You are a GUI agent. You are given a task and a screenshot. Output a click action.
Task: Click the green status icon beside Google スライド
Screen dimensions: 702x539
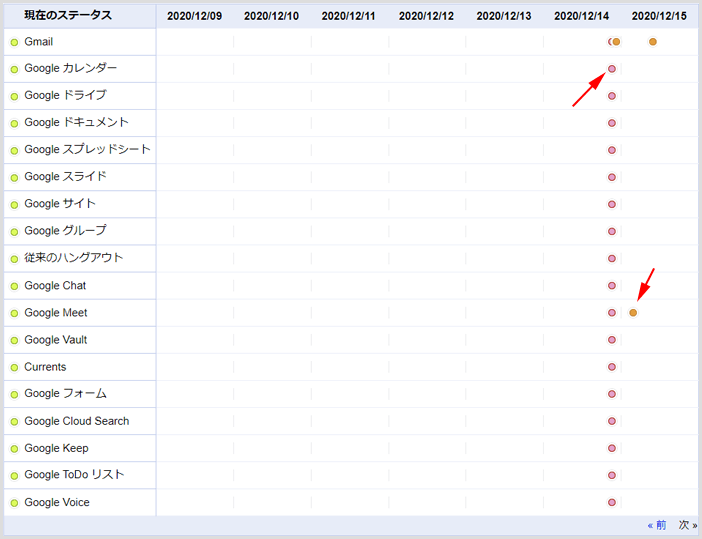point(14,178)
